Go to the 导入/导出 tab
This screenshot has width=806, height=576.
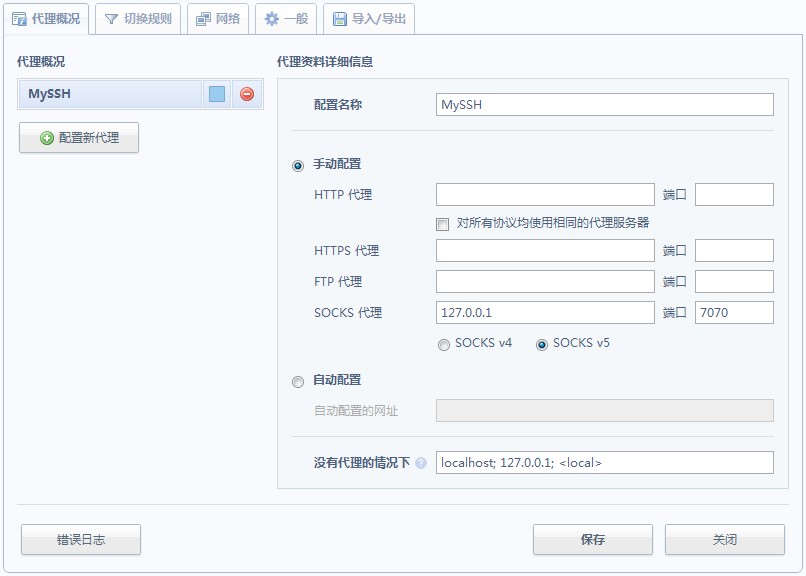pos(368,19)
